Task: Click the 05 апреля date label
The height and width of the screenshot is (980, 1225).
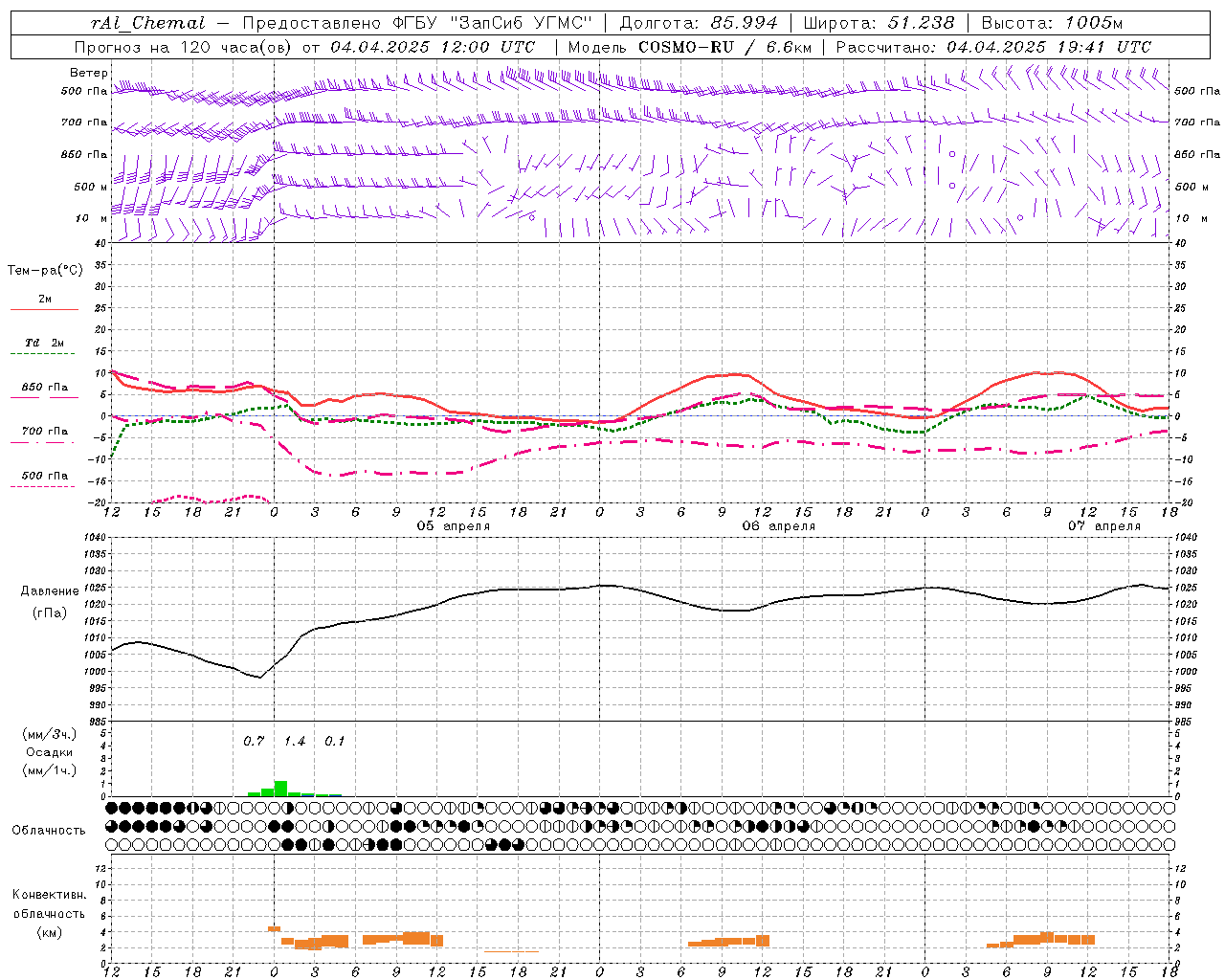Action: 454,526
